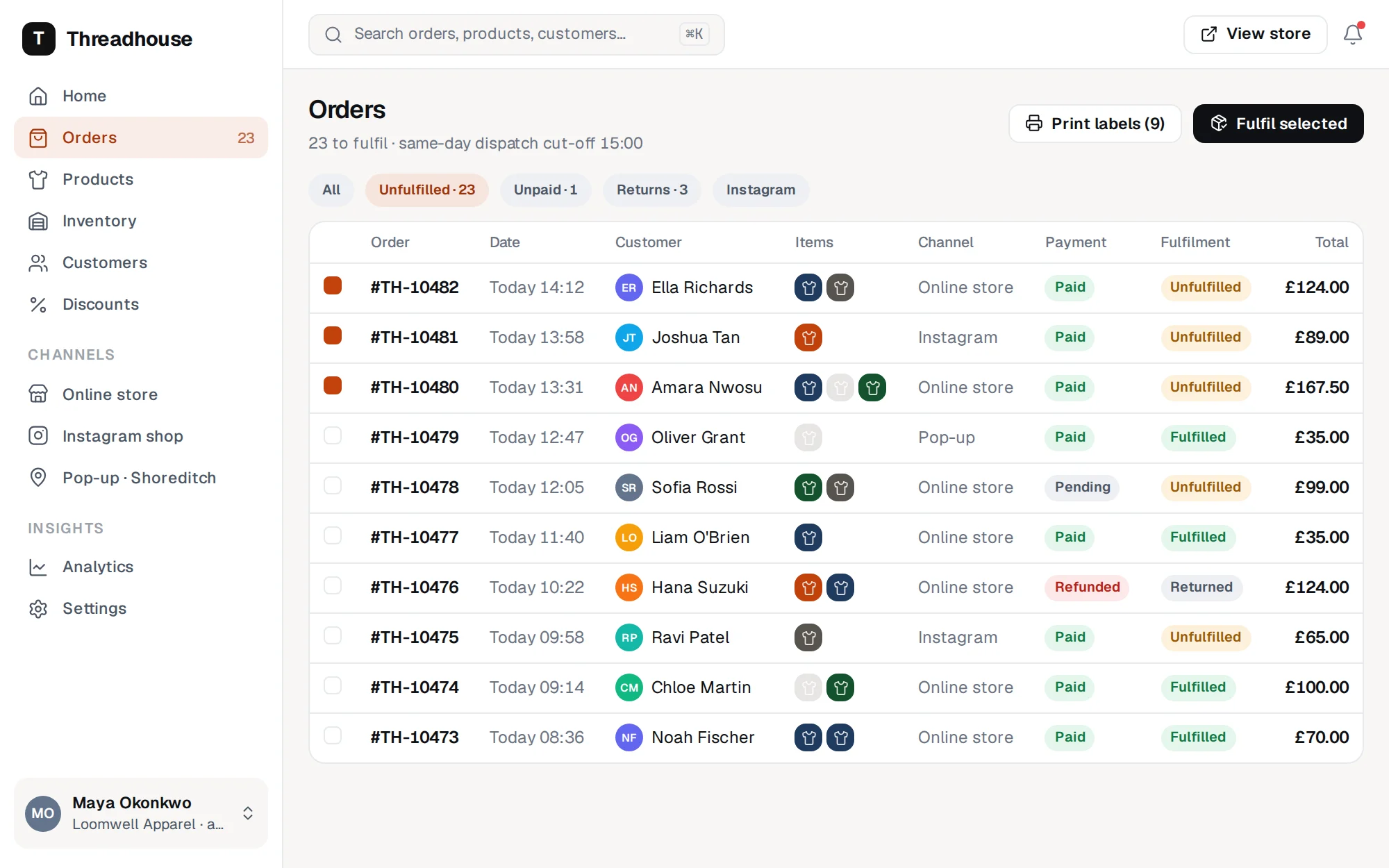Click Print labels (9) button
The height and width of the screenshot is (868, 1389).
tap(1095, 124)
